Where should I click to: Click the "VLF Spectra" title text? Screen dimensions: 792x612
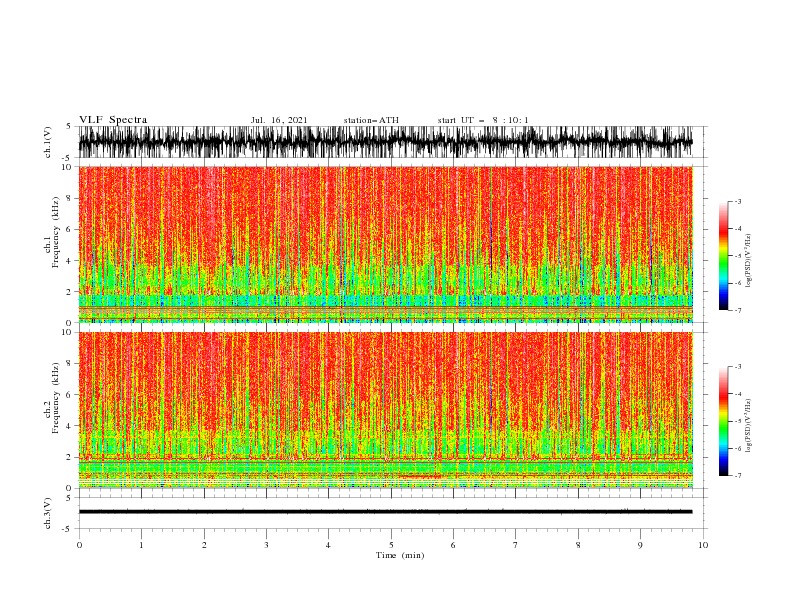[x=113, y=120]
